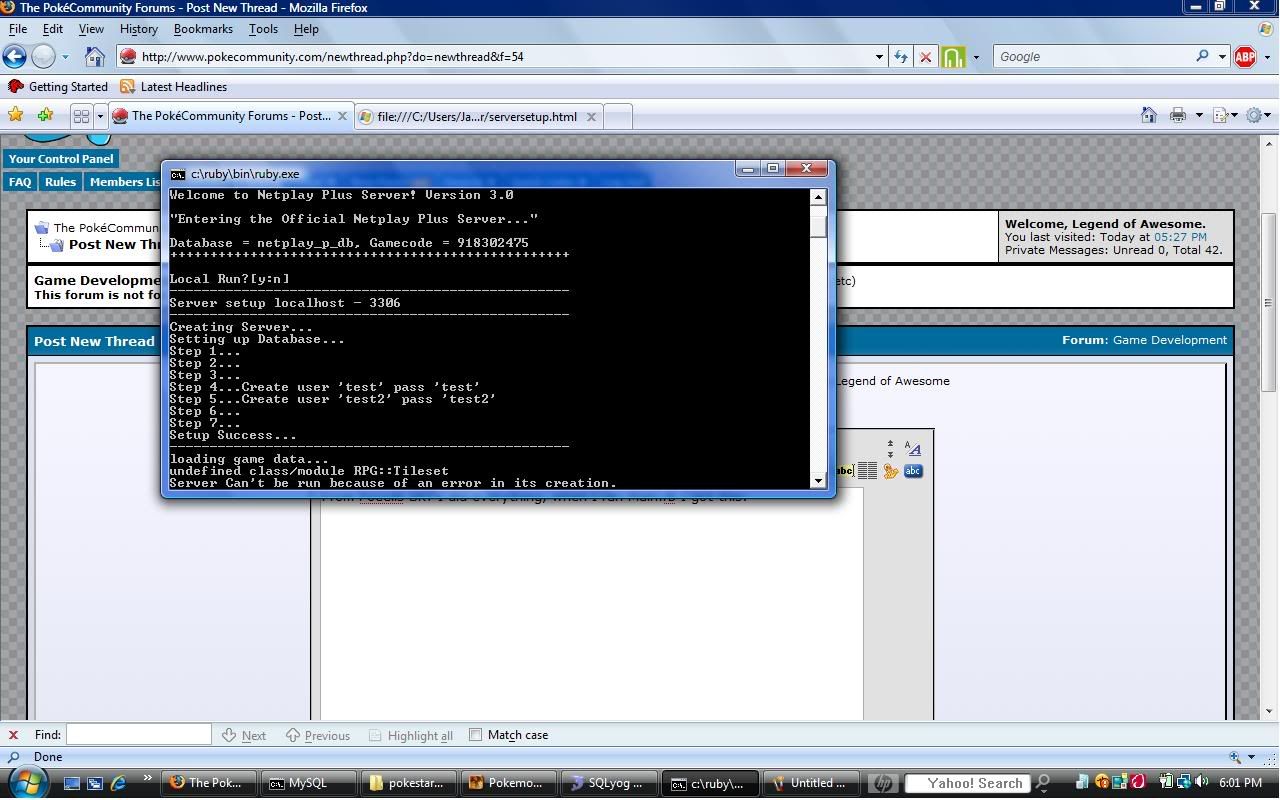The width and height of the screenshot is (1280, 800).
Task: Switch to the serversetup.html tab
Action: 478,116
